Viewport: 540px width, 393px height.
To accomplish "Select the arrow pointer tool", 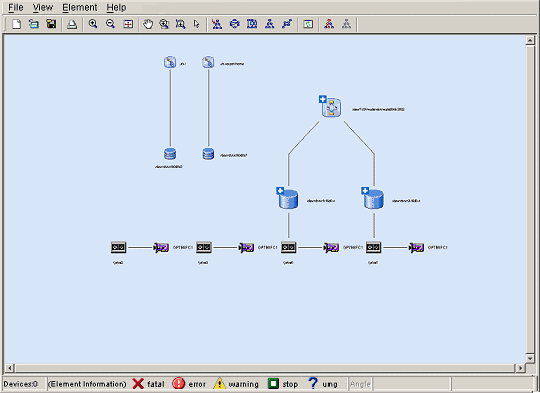I will click(x=197, y=24).
